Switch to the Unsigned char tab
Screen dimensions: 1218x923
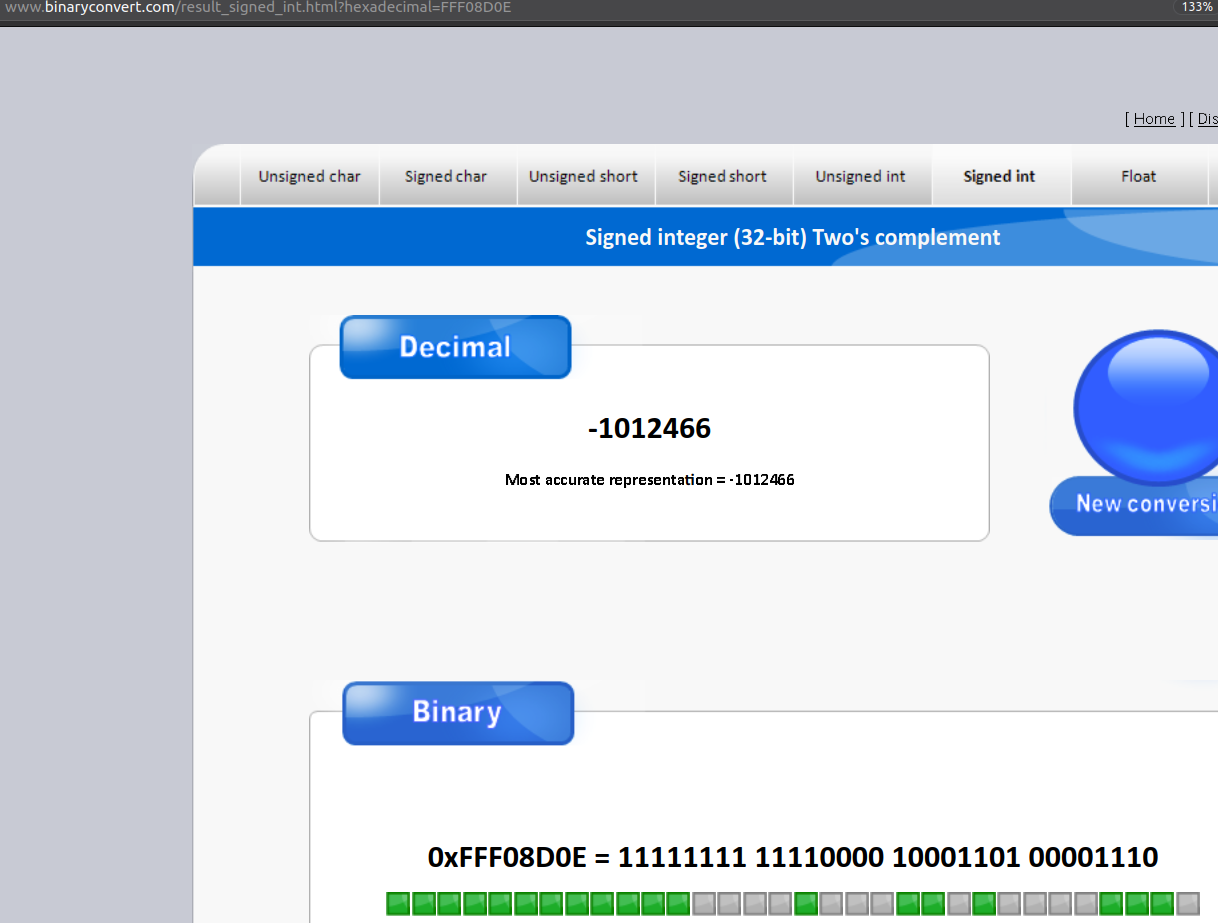[x=310, y=177]
